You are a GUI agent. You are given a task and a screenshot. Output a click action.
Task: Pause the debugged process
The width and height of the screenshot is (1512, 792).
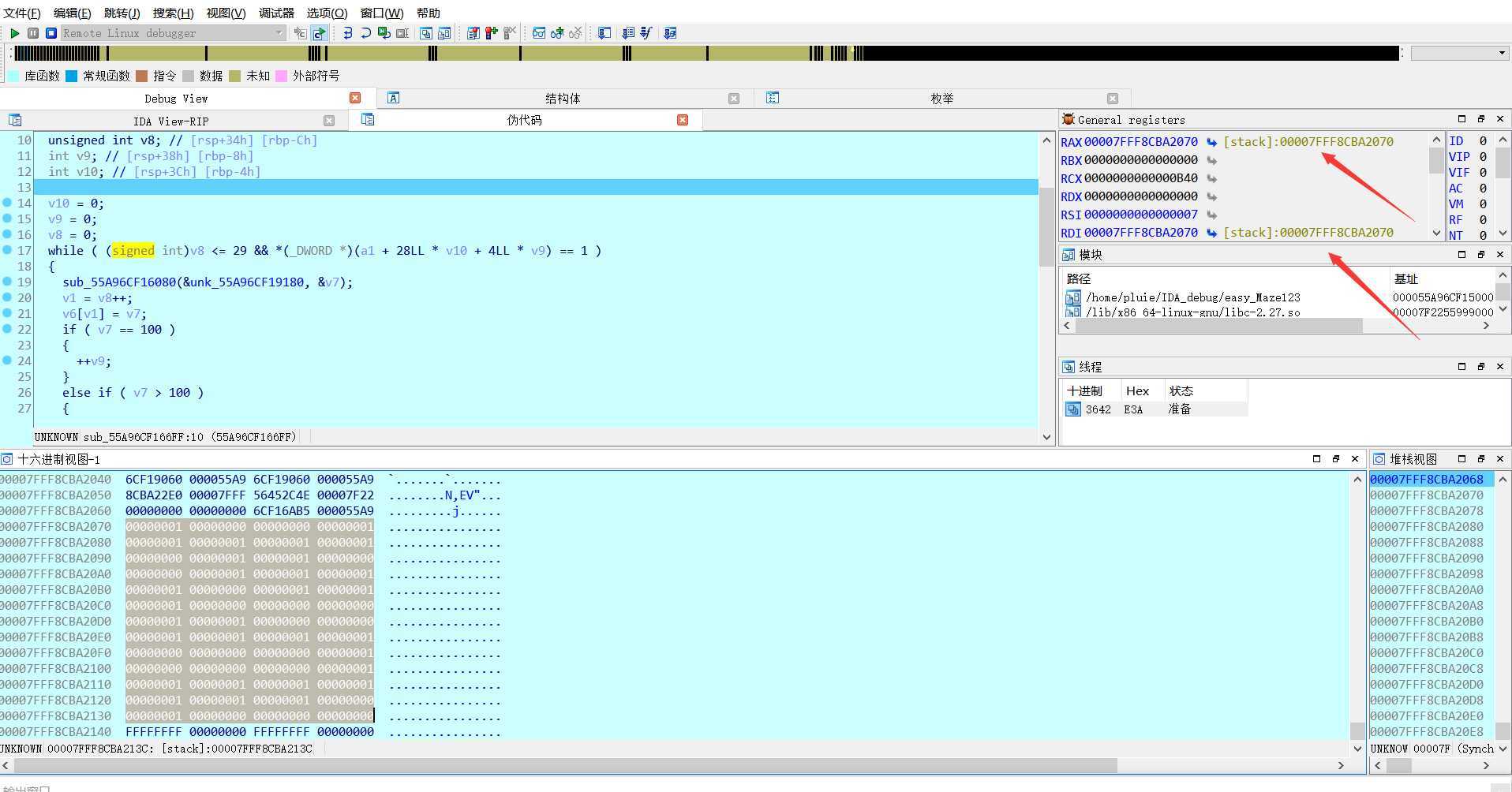[33, 33]
